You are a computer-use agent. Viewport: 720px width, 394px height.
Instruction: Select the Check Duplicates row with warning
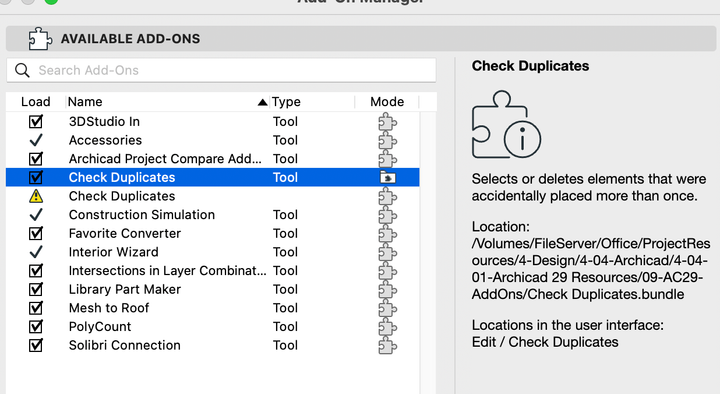click(213, 196)
